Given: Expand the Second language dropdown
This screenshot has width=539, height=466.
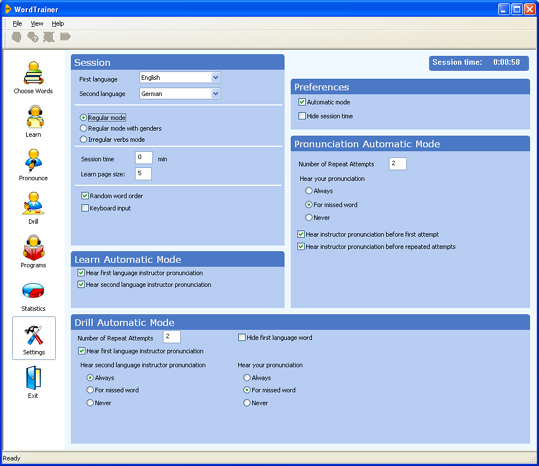Looking at the screenshot, I should [x=216, y=93].
